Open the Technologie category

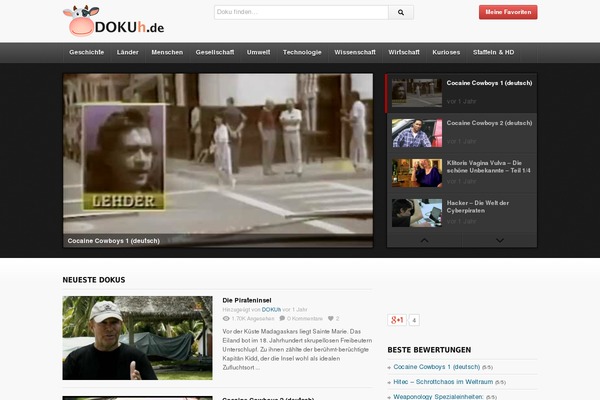point(302,52)
